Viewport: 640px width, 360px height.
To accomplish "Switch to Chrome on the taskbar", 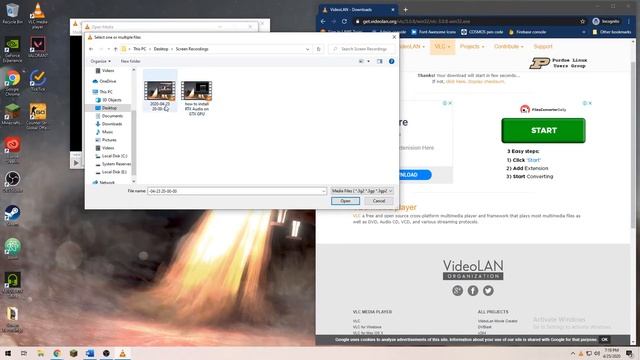I will click(x=57, y=353).
